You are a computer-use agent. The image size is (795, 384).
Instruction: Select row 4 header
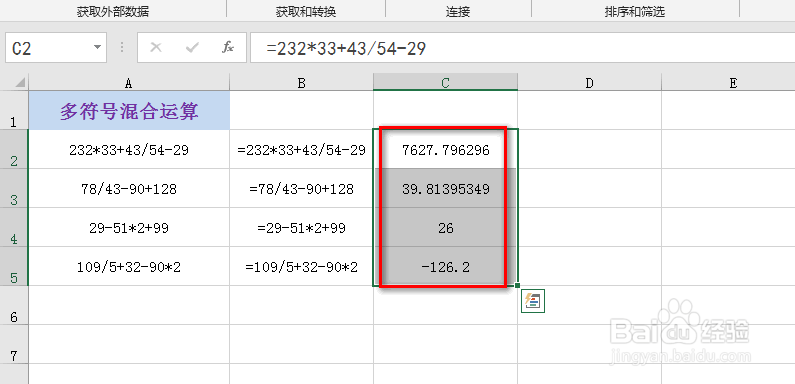(14, 227)
